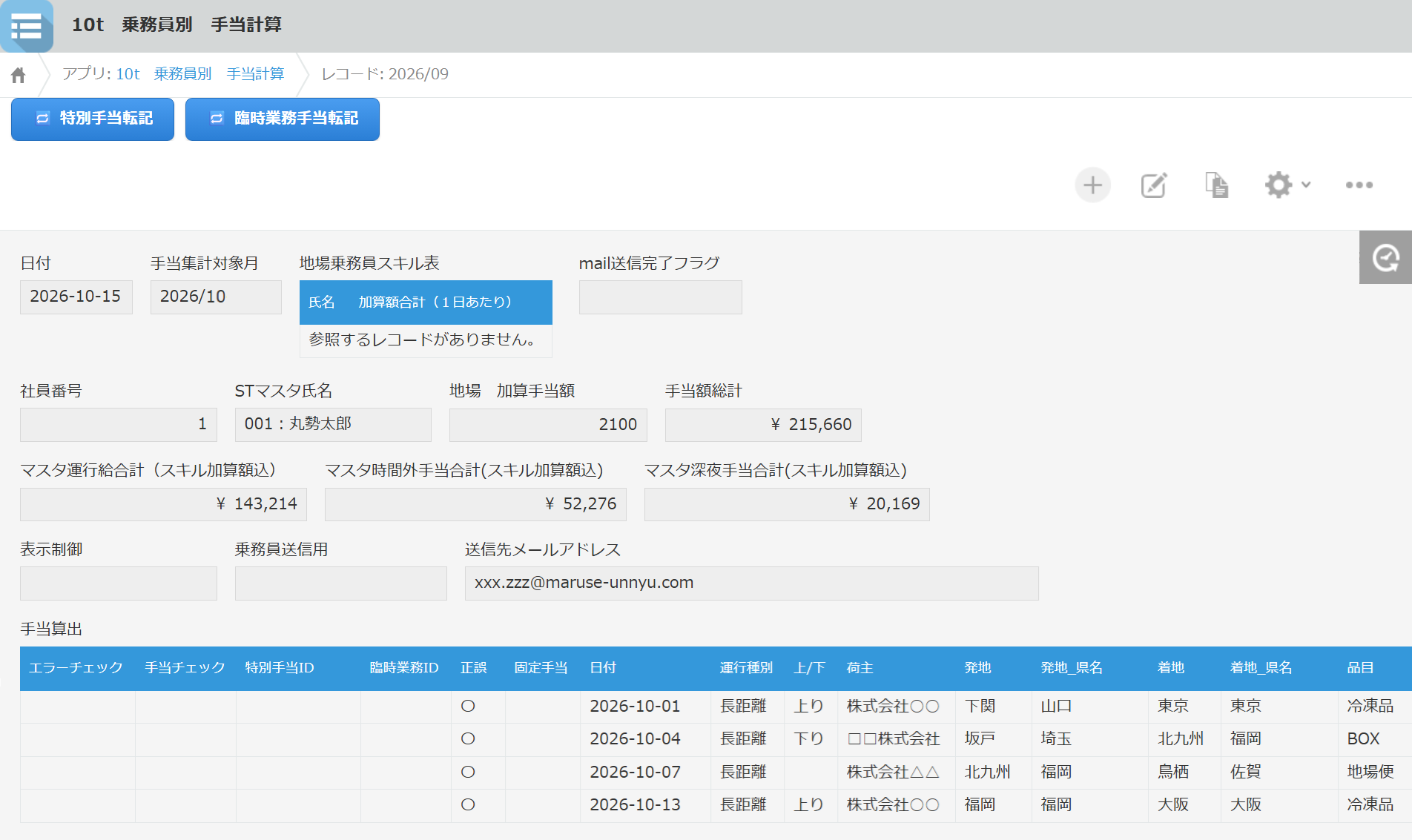Select the table date 2026-10-04

pyautogui.click(x=635, y=739)
